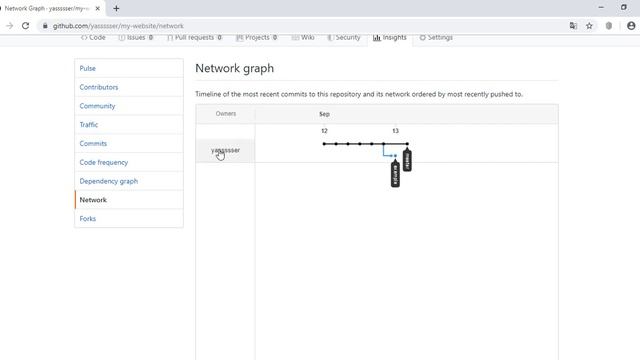
Task: Open the repository Settings tab
Action: (x=436, y=38)
